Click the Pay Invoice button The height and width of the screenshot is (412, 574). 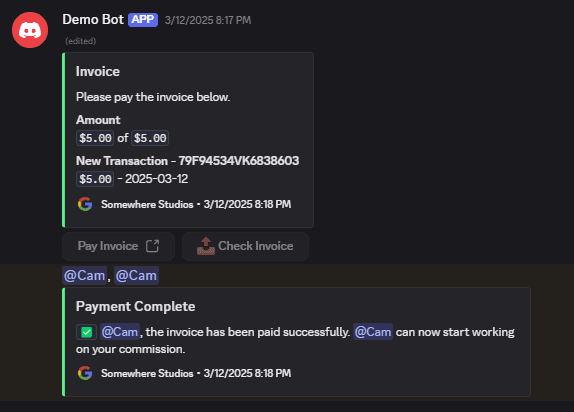pyautogui.click(x=118, y=246)
